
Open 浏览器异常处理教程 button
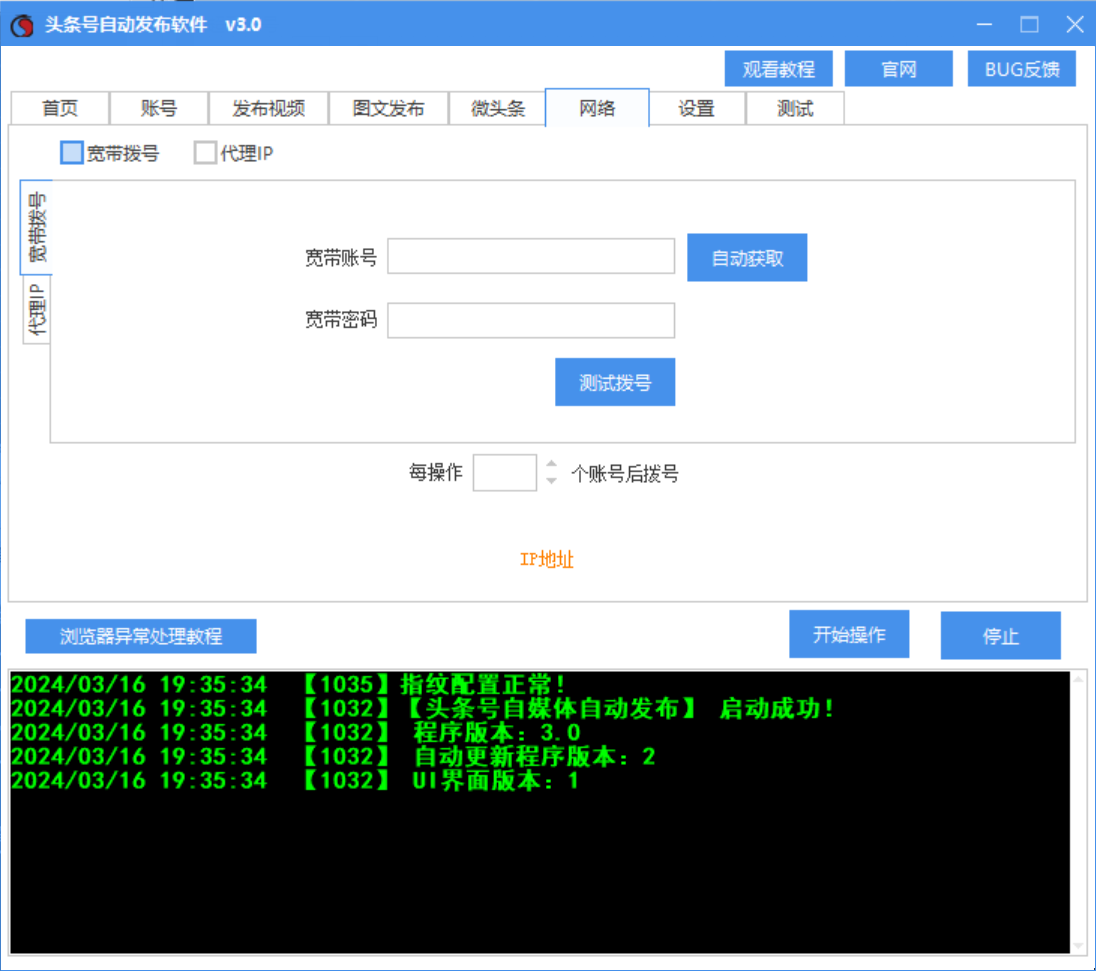click(x=140, y=635)
